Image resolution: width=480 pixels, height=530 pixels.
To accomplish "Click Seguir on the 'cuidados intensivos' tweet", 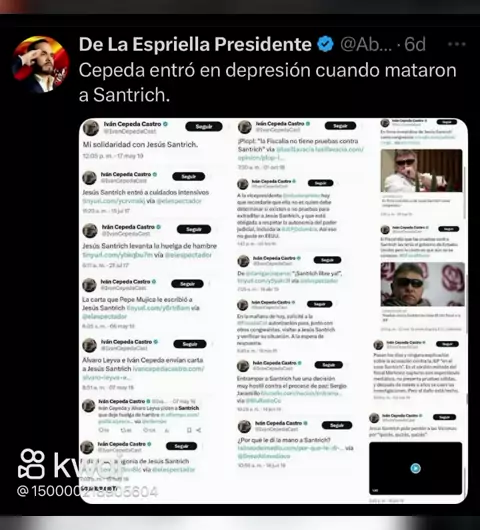I will click(188, 176).
